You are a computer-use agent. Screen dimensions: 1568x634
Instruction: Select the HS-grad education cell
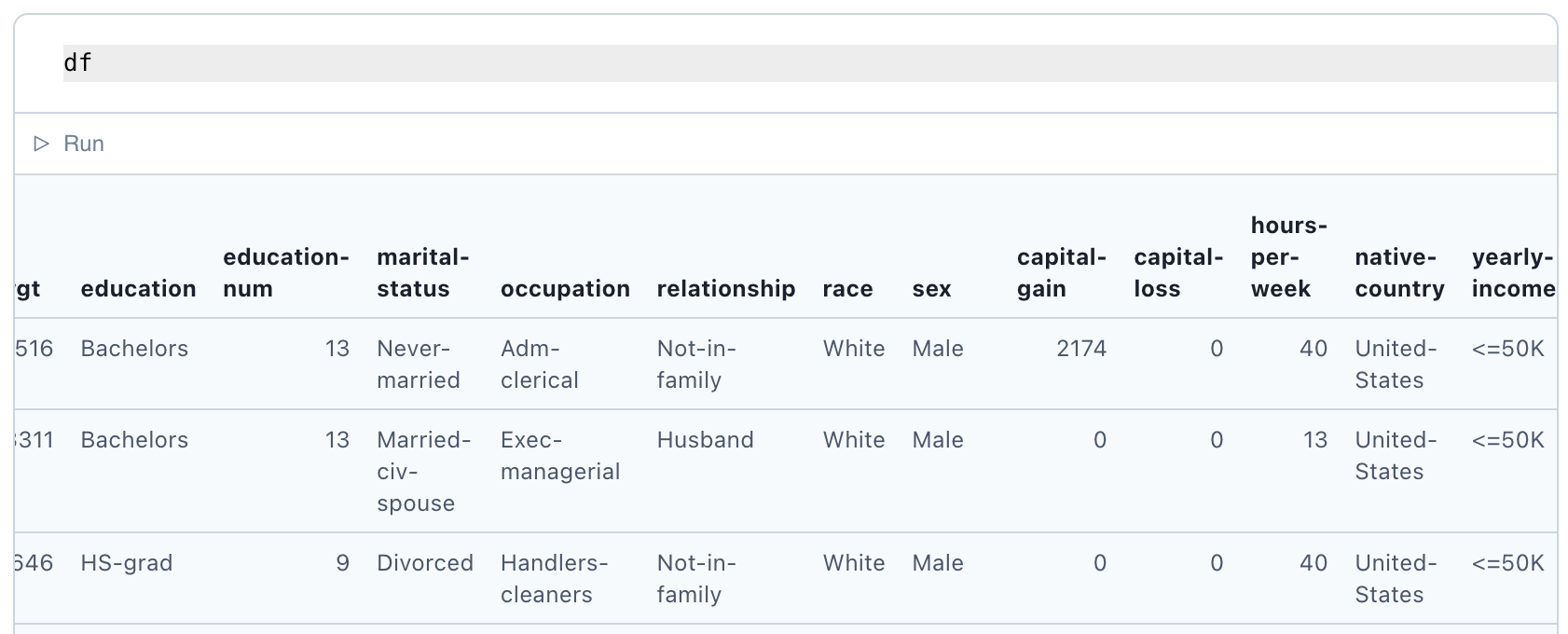[x=127, y=563]
